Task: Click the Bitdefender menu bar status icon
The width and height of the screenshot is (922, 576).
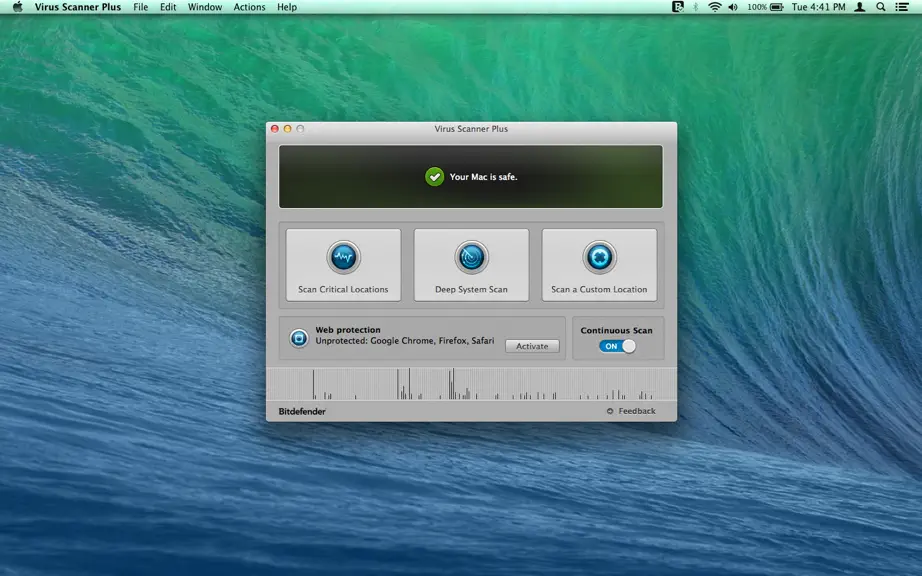Action: pyautogui.click(x=677, y=7)
